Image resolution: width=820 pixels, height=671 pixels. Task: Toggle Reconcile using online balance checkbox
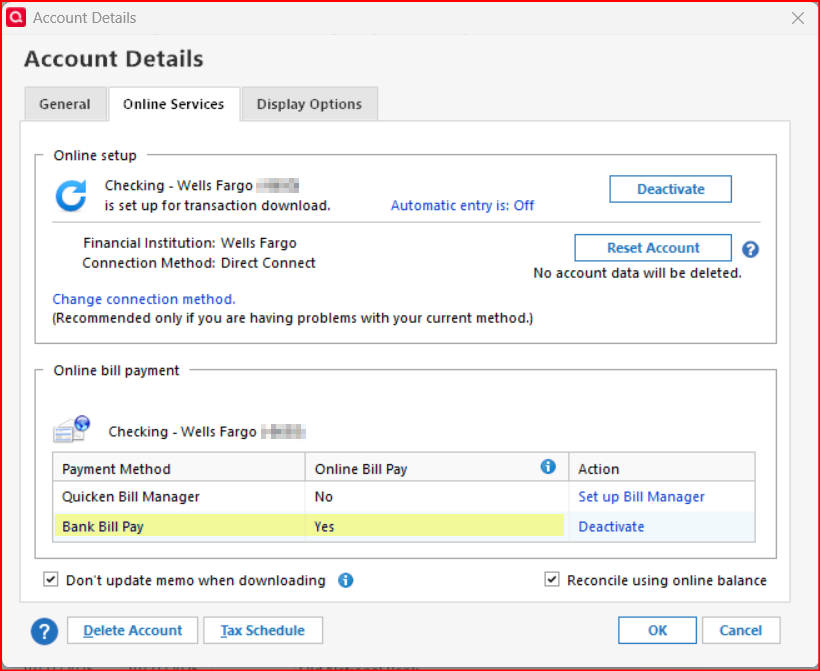[x=552, y=579]
